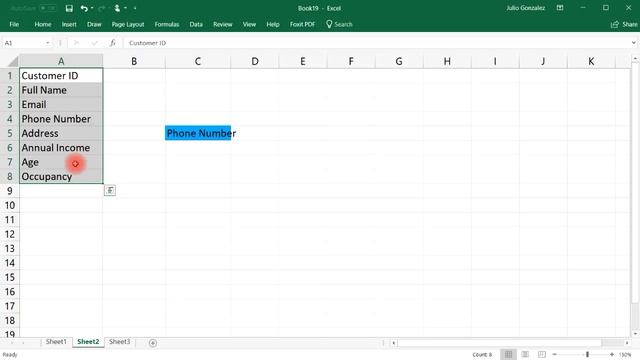
Task: Click the Save icon in quick access toolbar
Action: tap(69, 8)
